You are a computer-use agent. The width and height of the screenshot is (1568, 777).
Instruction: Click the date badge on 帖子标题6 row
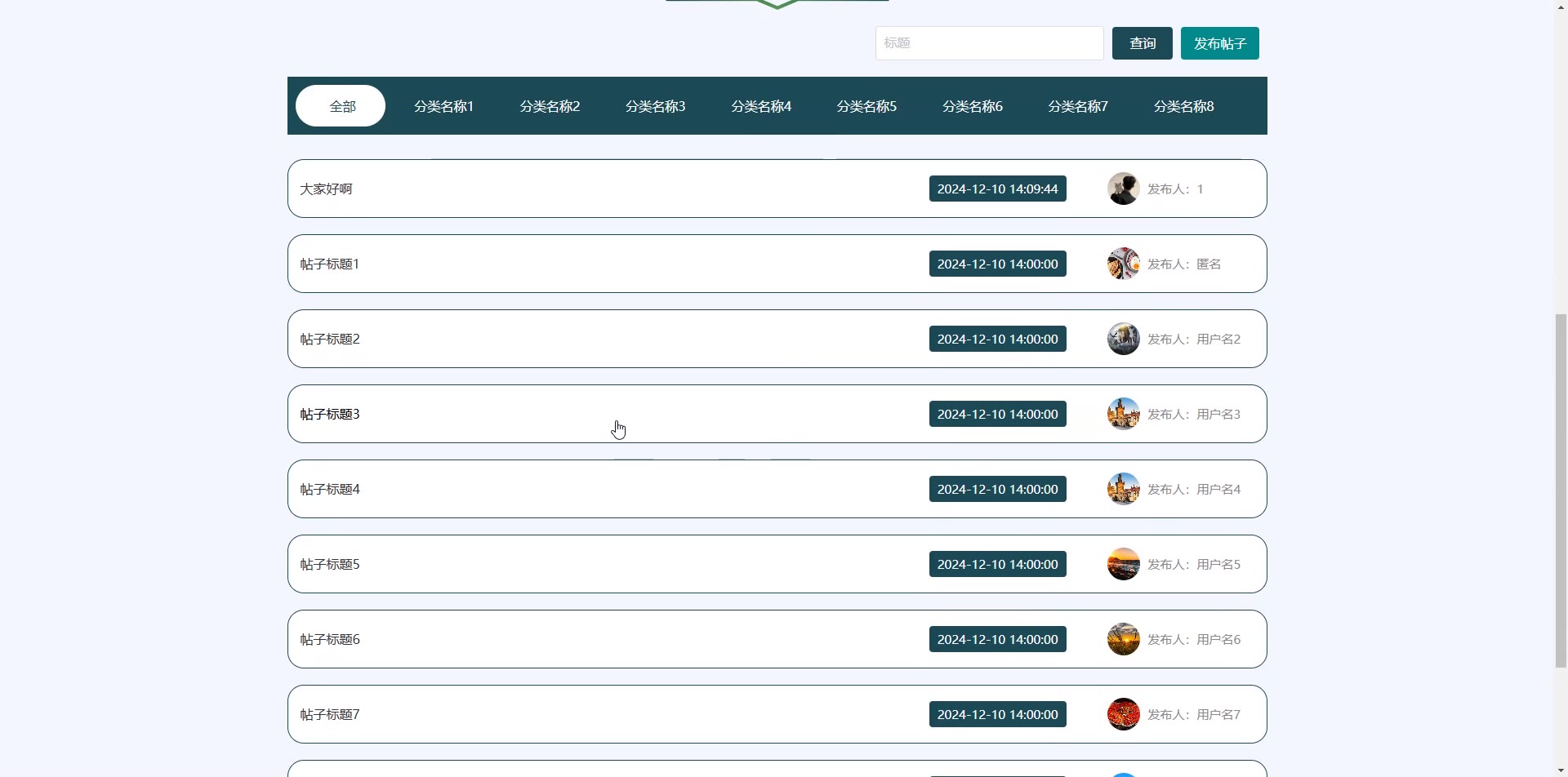pyautogui.click(x=998, y=639)
